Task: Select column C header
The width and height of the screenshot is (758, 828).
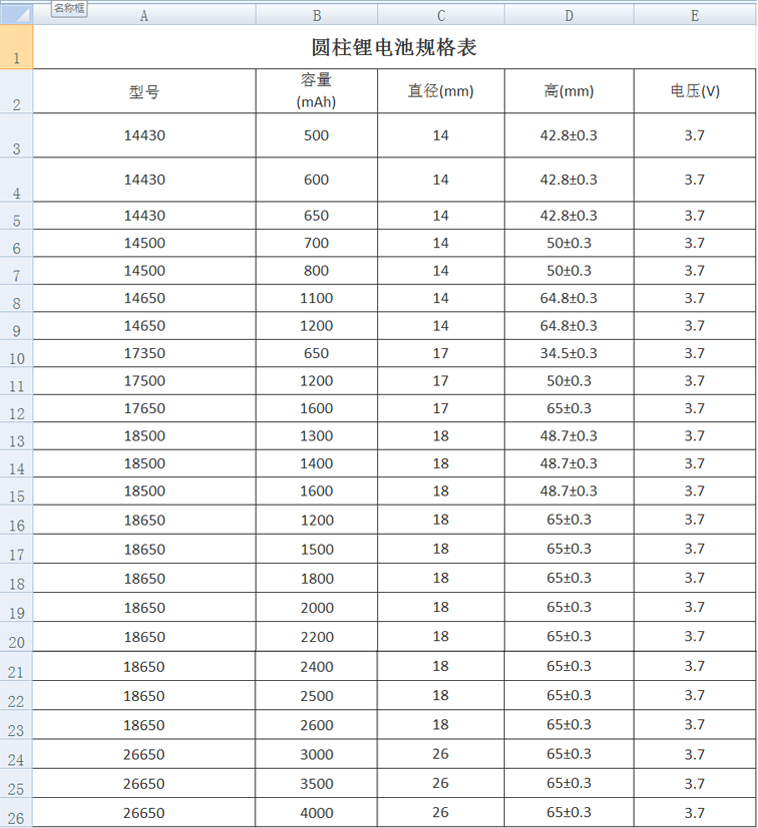Action: (441, 15)
